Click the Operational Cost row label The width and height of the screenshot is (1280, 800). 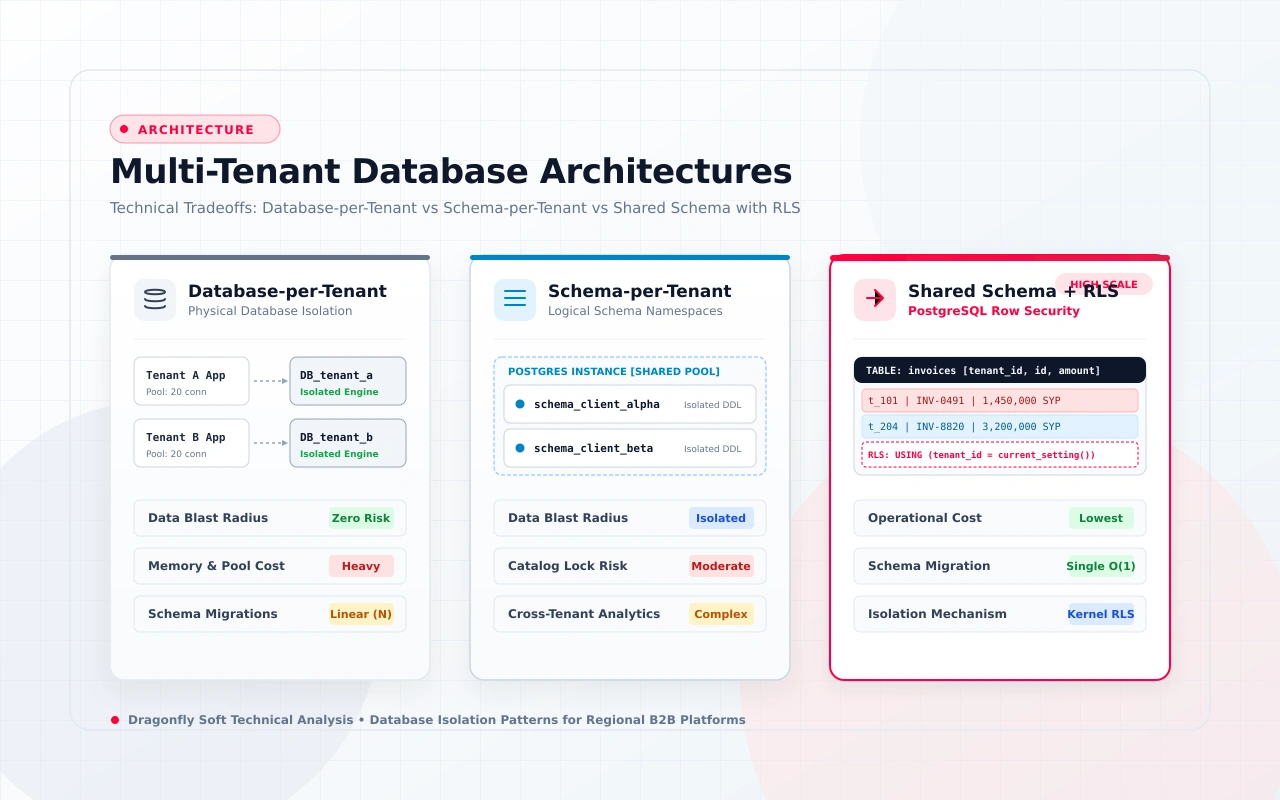pyautogui.click(x=925, y=518)
